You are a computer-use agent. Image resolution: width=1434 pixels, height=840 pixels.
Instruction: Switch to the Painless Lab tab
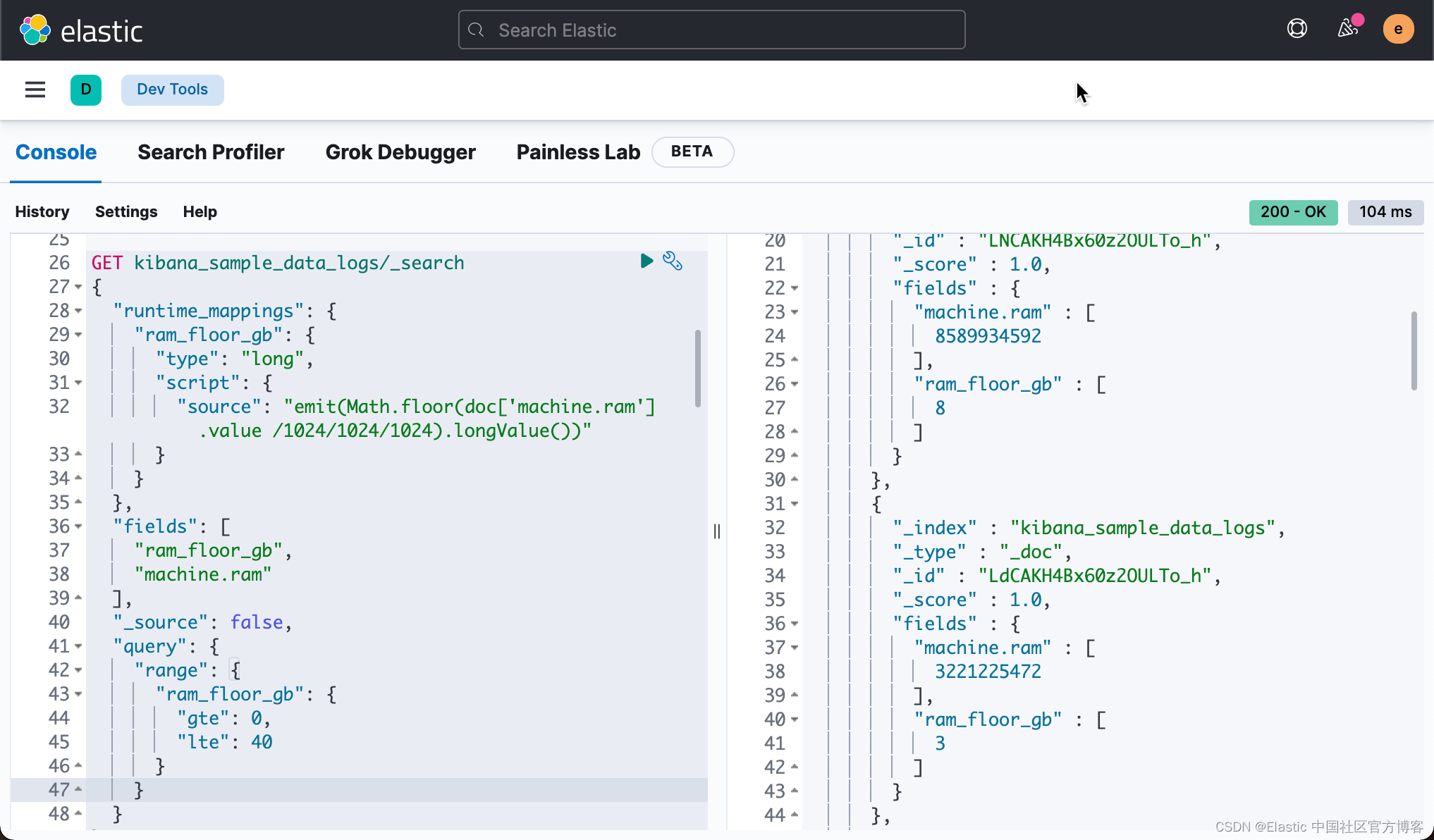click(577, 152)
